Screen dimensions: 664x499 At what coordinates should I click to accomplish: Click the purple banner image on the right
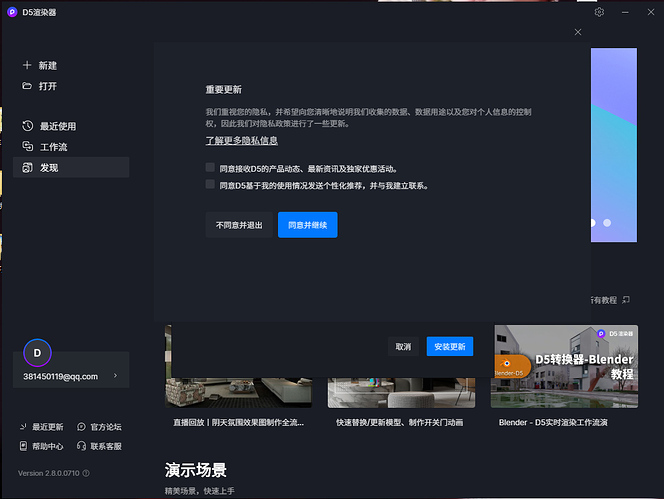click(614, 145)
